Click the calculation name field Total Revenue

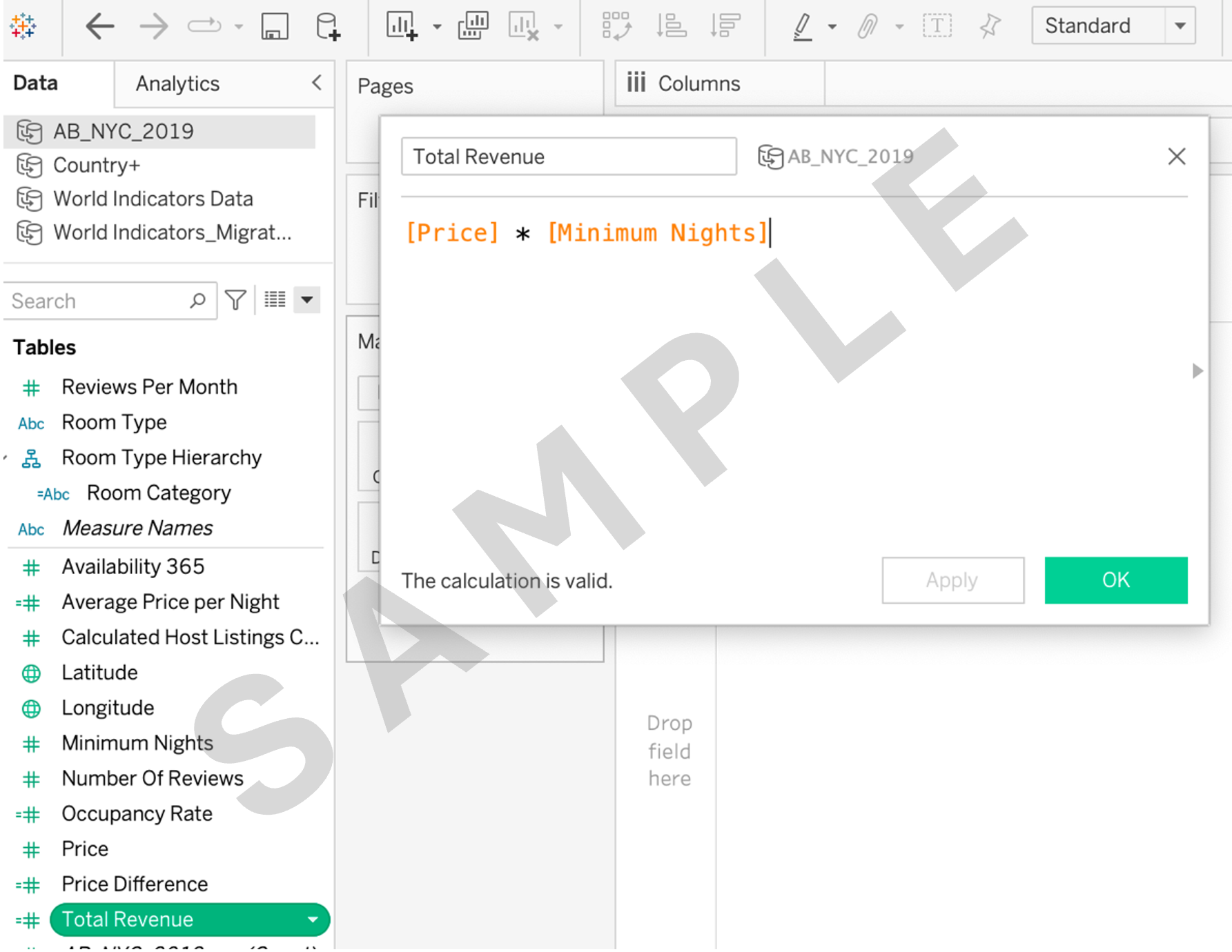pos(568,157)
